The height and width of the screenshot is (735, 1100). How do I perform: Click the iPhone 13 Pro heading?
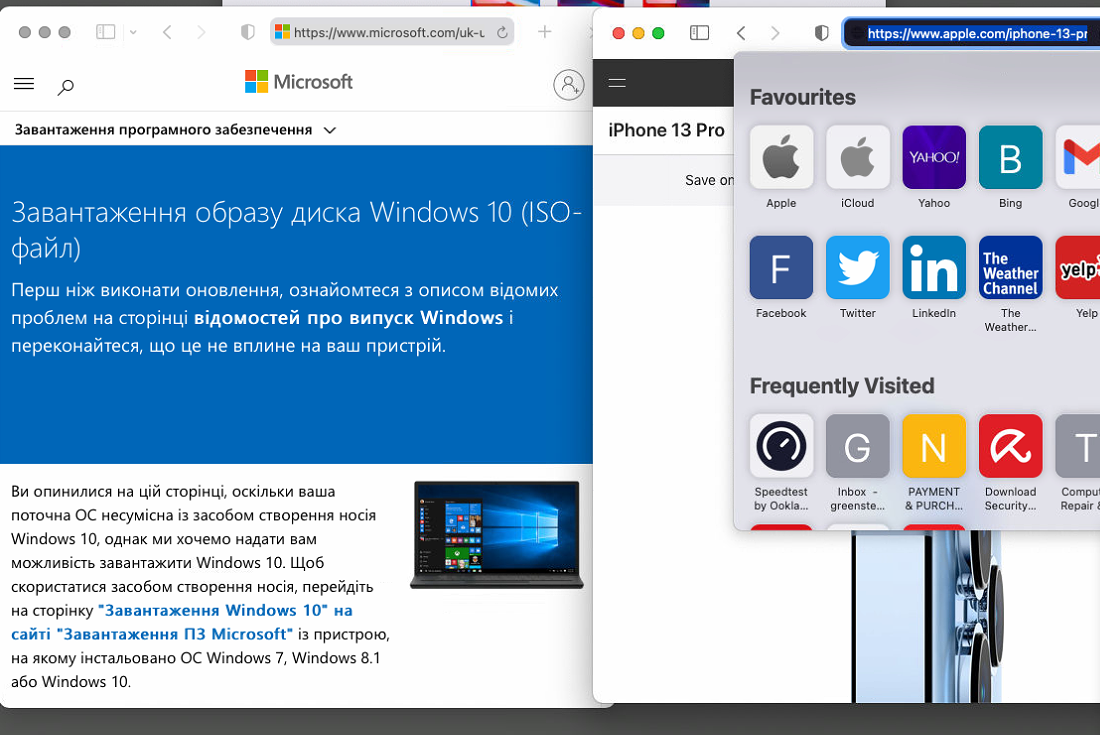coord(666,130)
